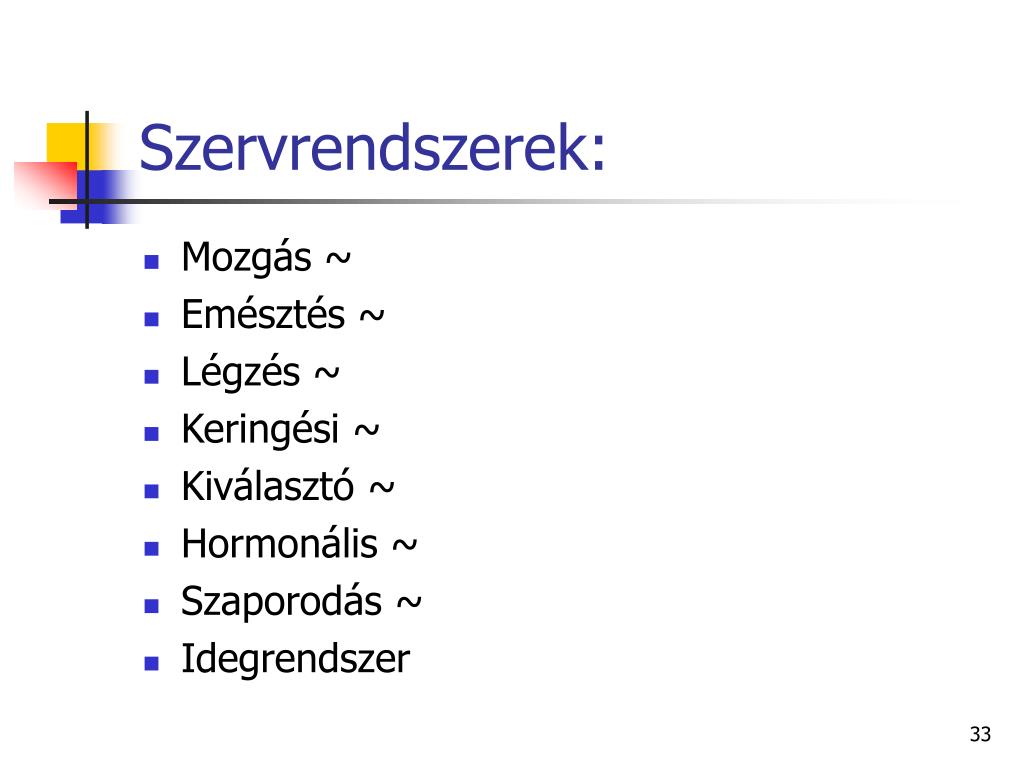This screenshot has width=1024, height=768.
Task: Click the Emésztés ~ list item
Action: (283, 315)
